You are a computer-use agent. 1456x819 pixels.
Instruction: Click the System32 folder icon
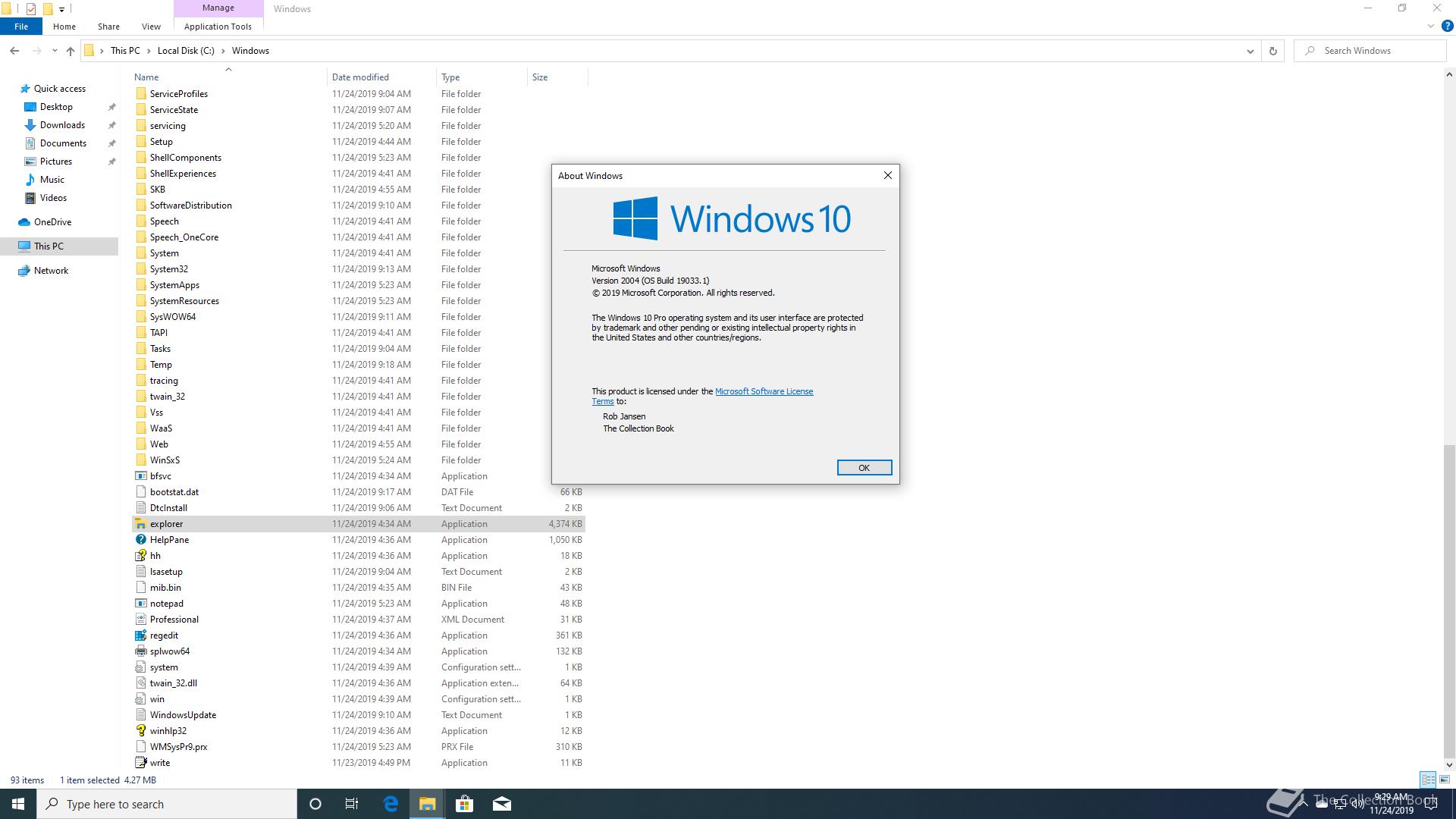140,269
